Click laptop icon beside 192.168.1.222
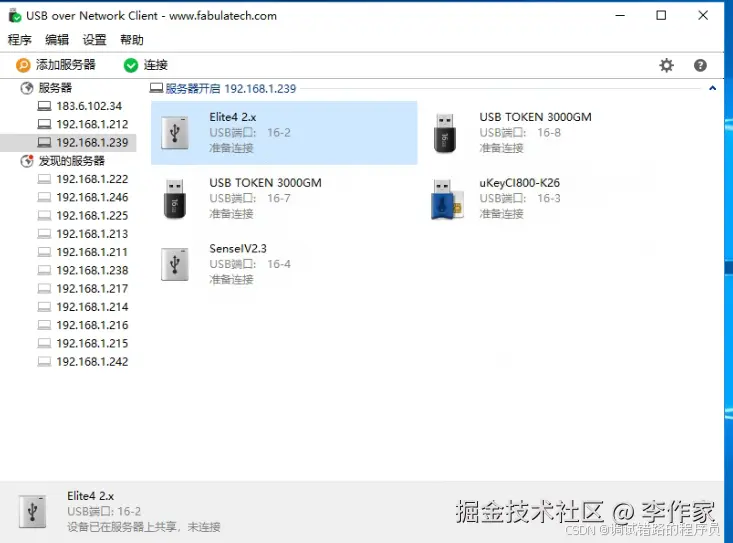The width and height of the screenshot is (733, 543). coord(44,179)
